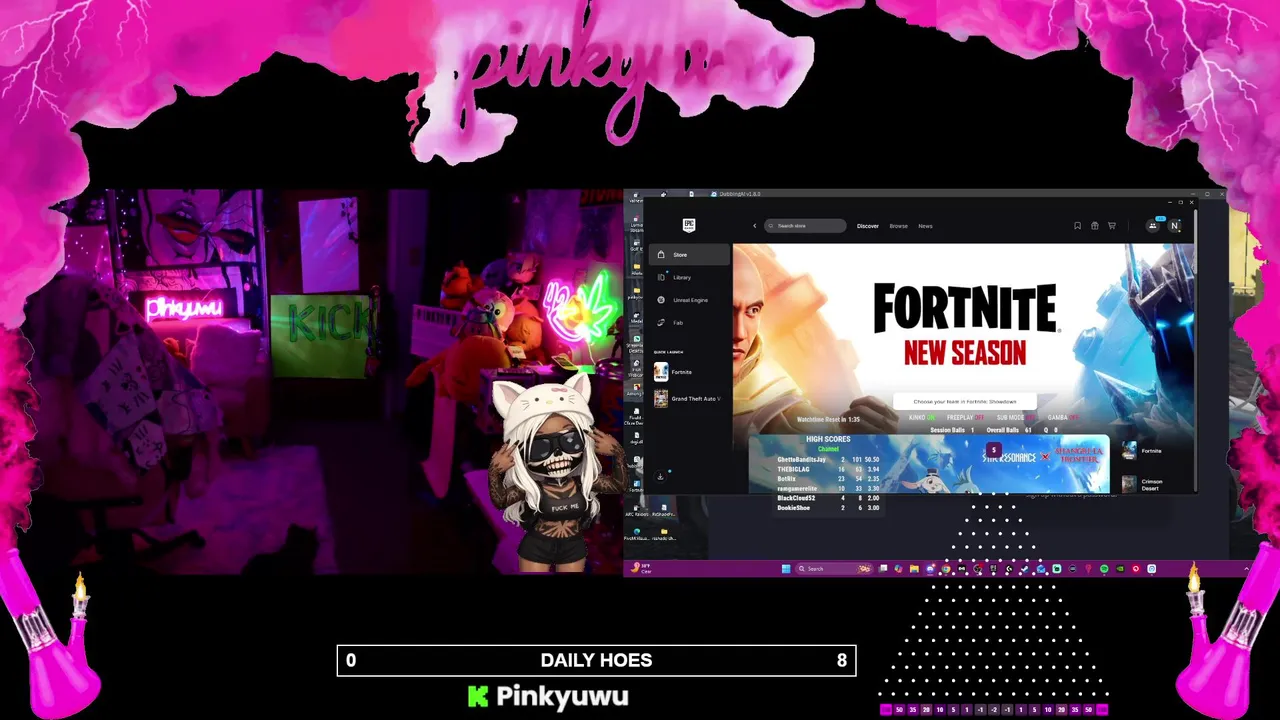Viewport: 1280px width, 720px height.
Task: Open Steam from the taskbar
Action: pyautogui.click(x=1025, y=569)
